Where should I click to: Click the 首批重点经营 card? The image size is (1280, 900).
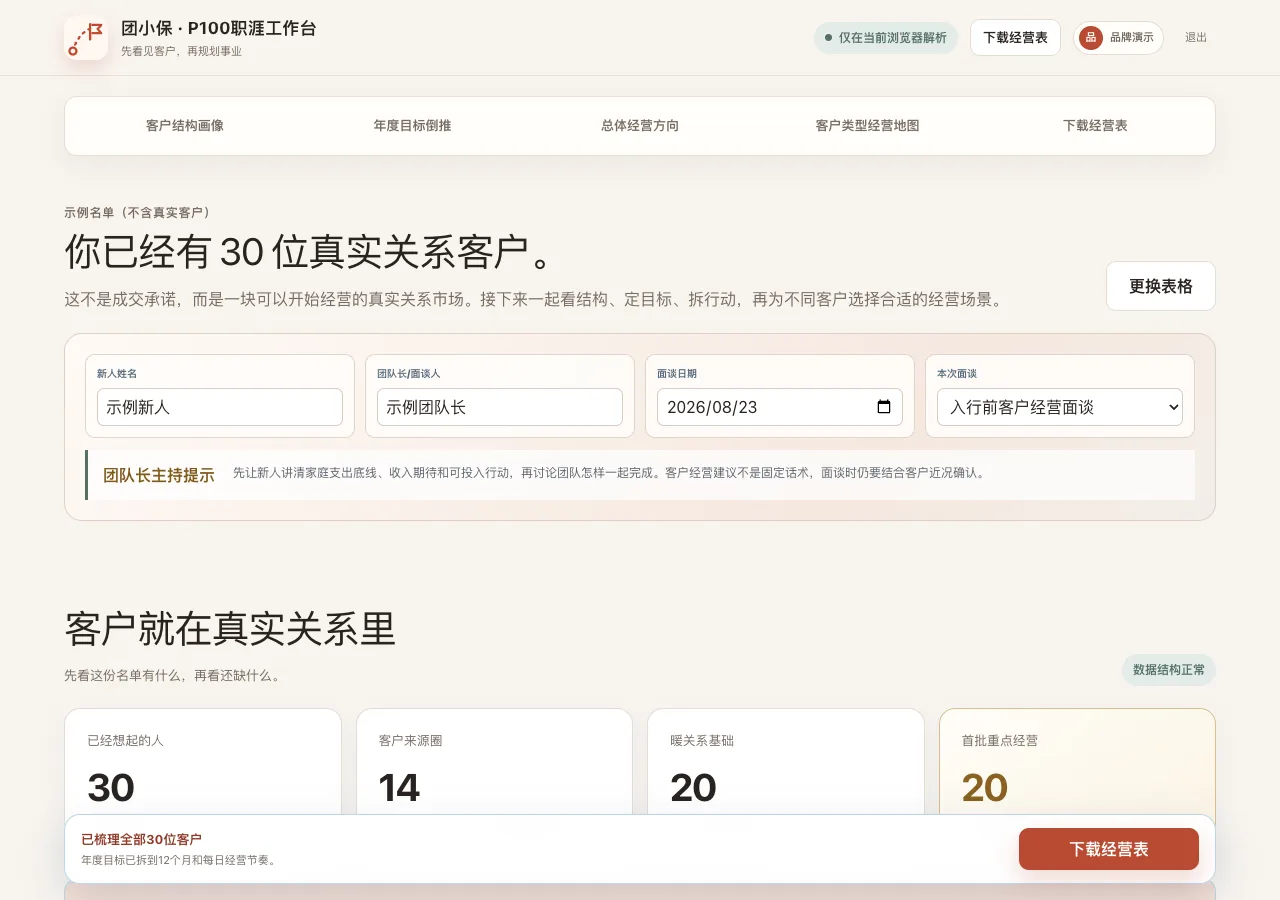tap(1077, 763)
